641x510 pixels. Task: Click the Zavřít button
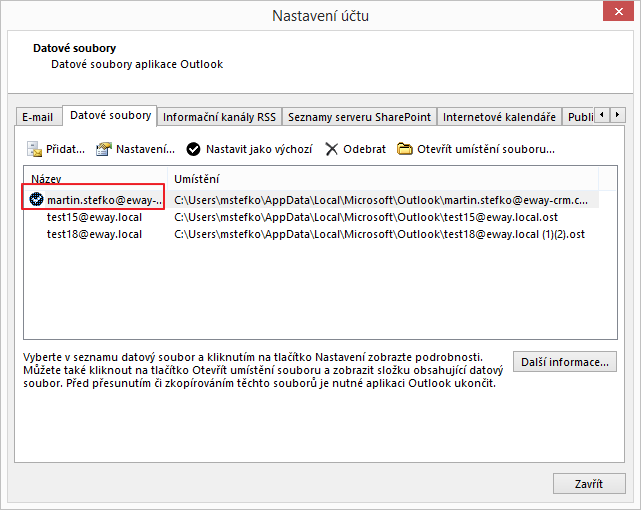tap(589, 484)
